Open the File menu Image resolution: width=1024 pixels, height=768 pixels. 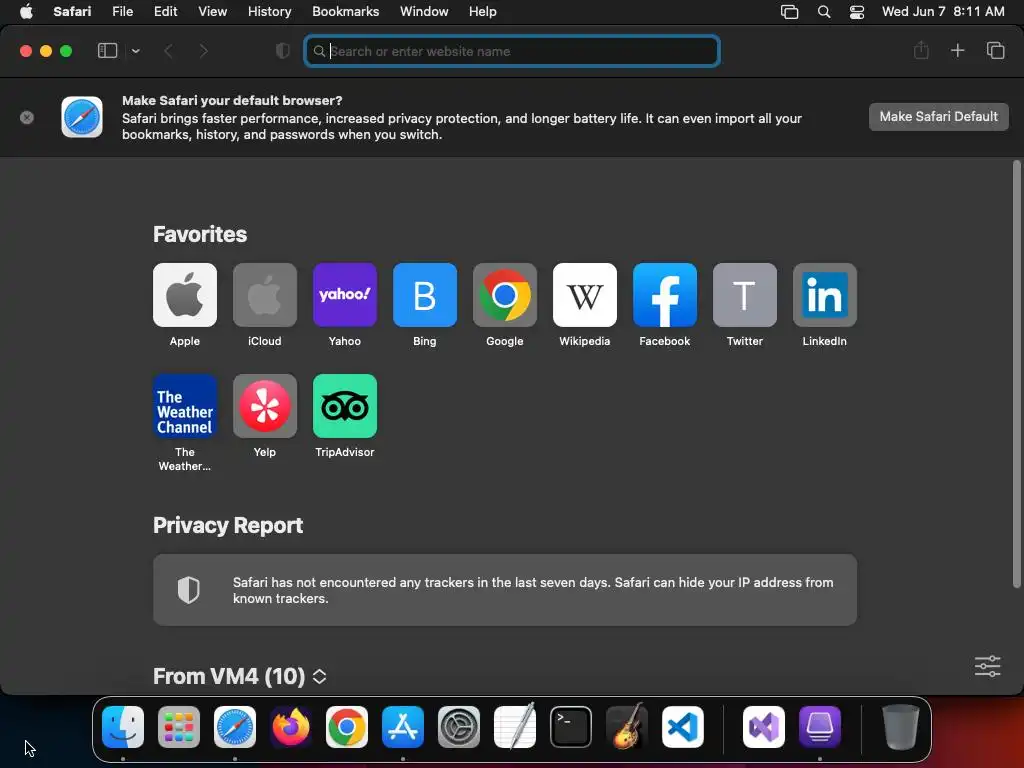click(x=122, y=11)
